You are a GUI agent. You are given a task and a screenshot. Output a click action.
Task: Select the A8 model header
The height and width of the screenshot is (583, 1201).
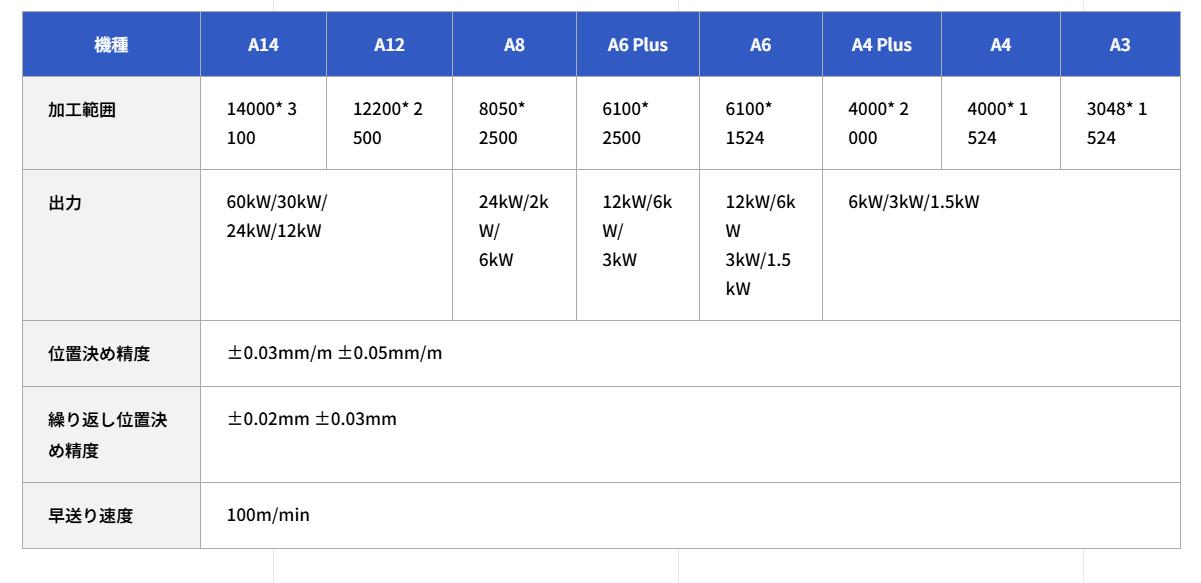tap(514, 45)
